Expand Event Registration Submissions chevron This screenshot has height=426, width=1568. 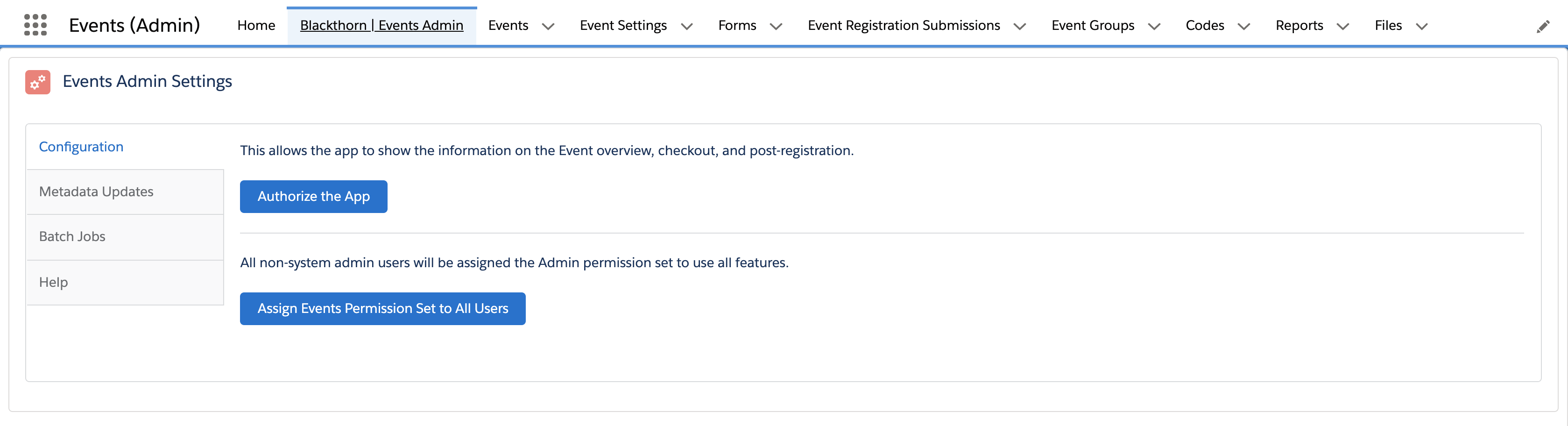click(x=1019, y=26)
